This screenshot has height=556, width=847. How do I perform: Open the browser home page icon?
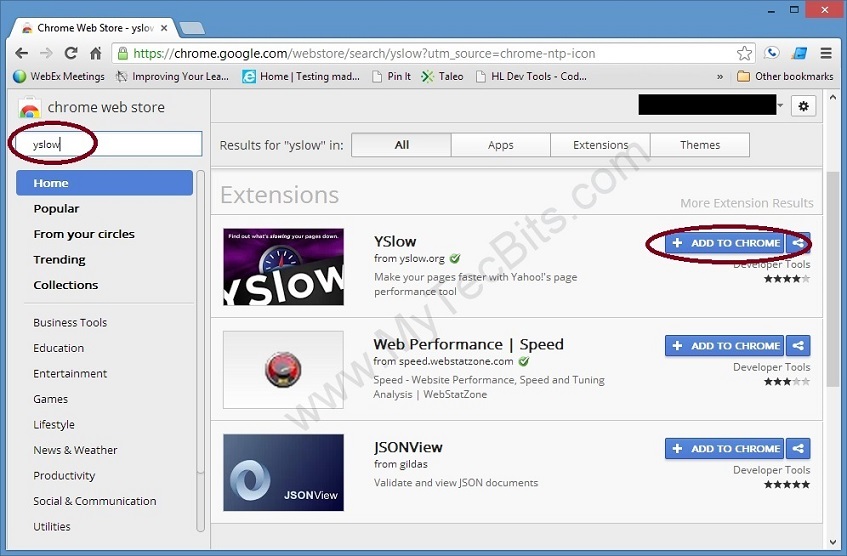click(96, 53)
